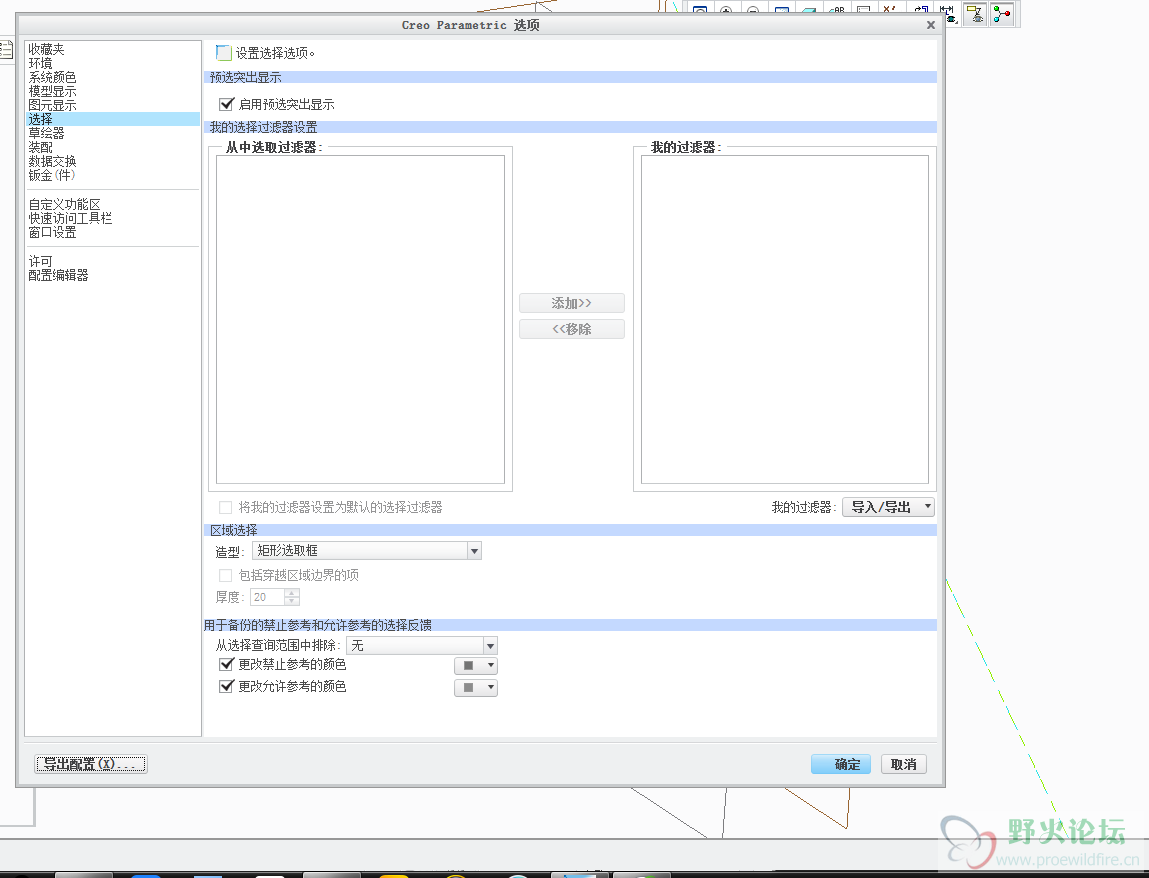This screenshot has height=878, width=1149.
Task: Click the icon beside 设置选择选项
Action: 223,53
